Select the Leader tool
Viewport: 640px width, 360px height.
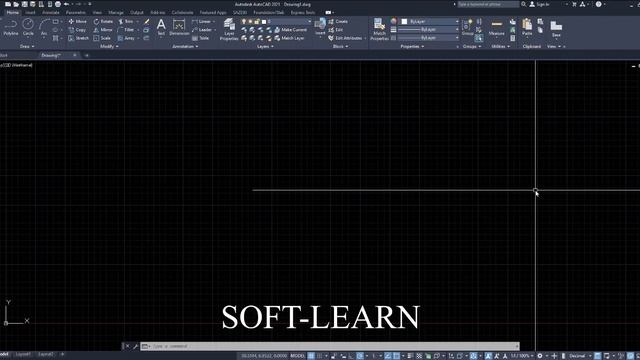click(202, 30)
